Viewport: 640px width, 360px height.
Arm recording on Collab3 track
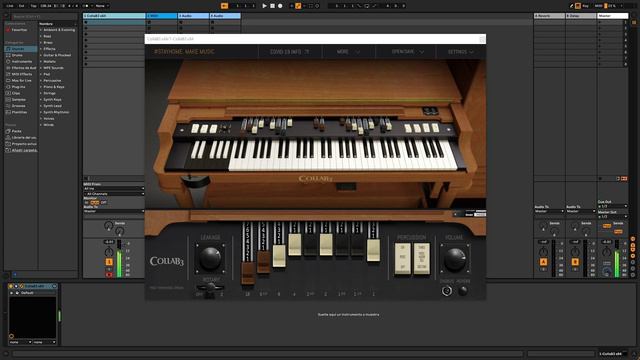(109, 275)
